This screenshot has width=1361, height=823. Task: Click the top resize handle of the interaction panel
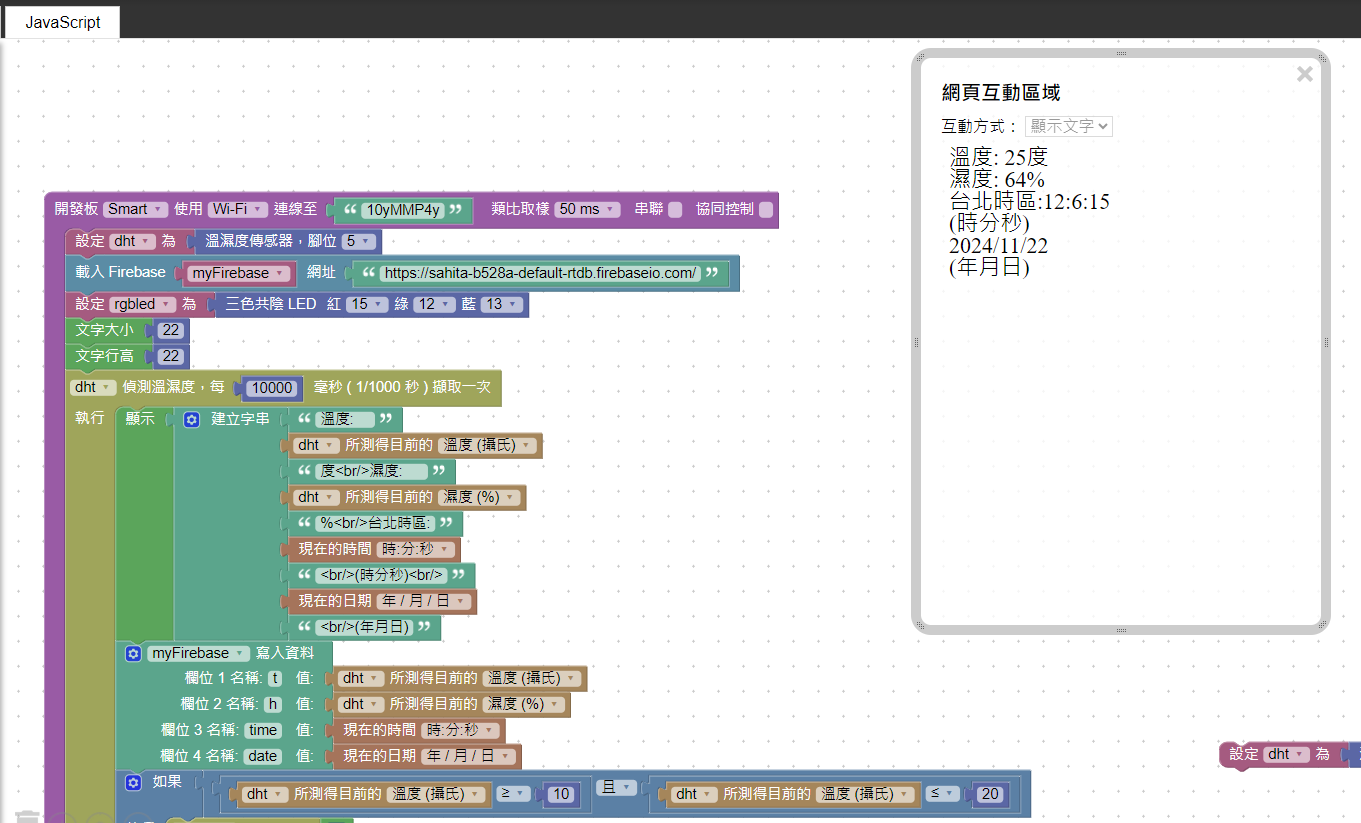(x=1121, y=53)
